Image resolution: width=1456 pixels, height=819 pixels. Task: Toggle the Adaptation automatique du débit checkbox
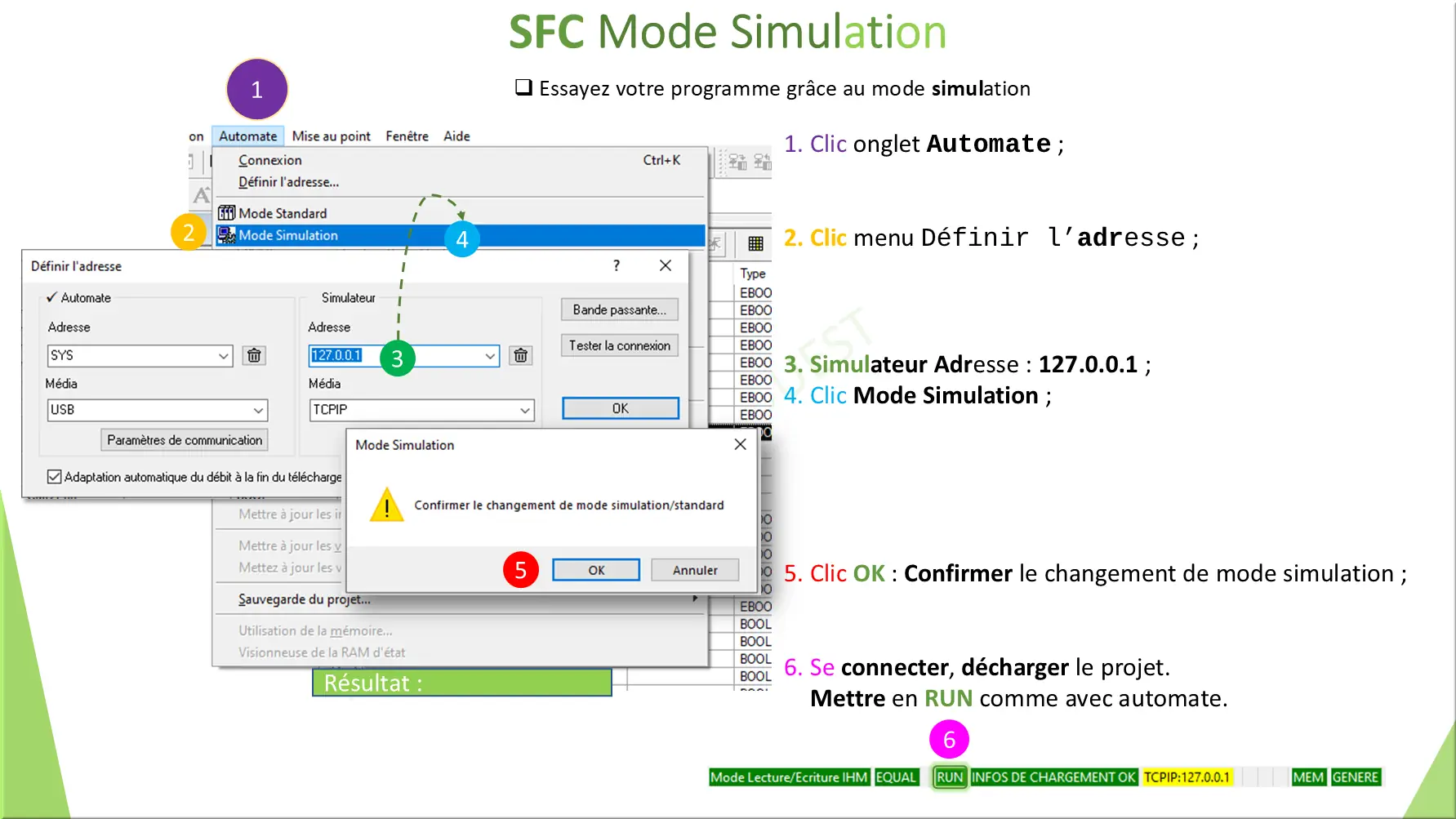pyautogui.click(x=54, y=476)
